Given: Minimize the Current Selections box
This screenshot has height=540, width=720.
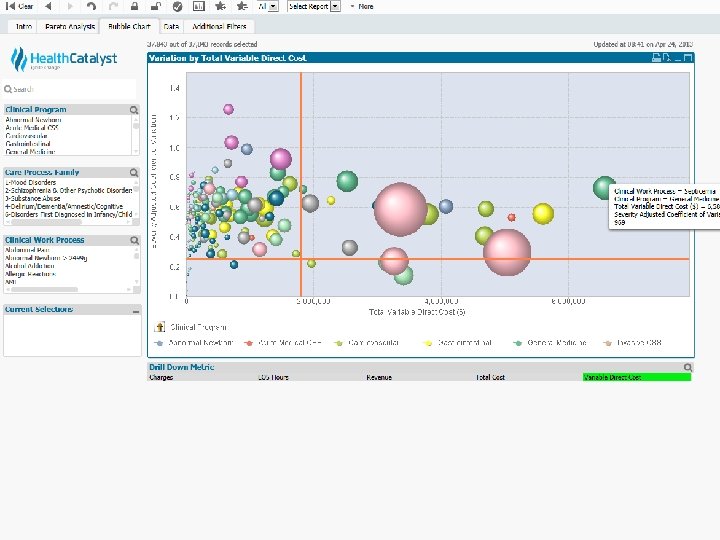Looking at the screenshot, I should point(136,310).
